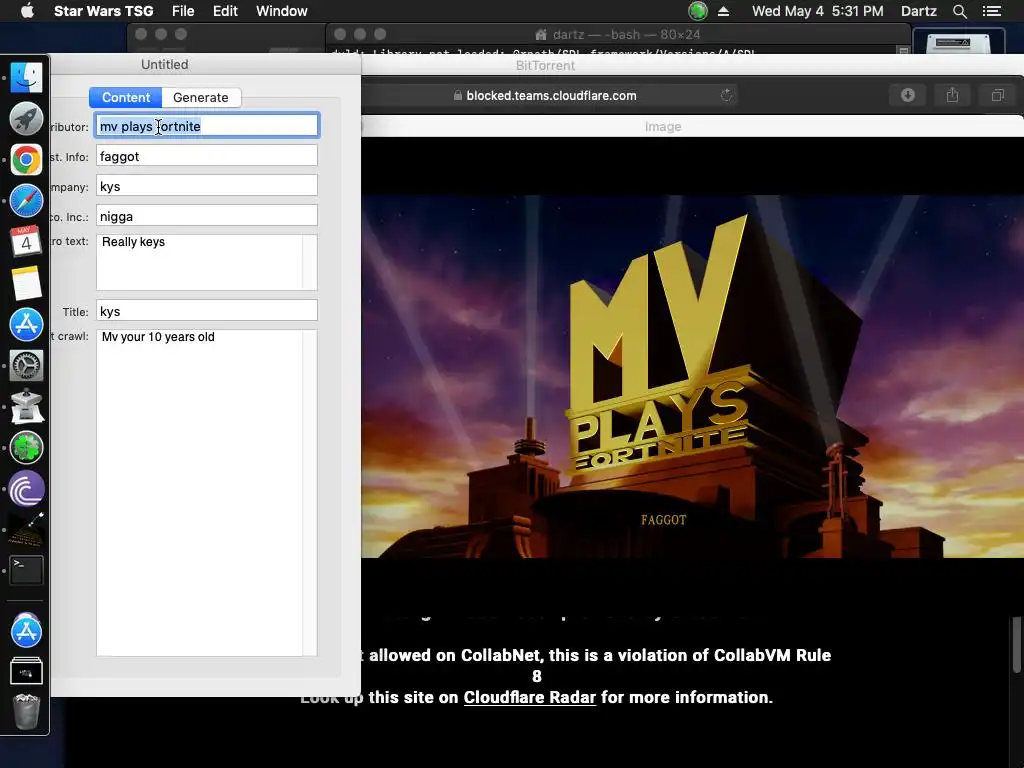1024x768 pixels.
Task: Launch Google Chrome from the dock
Action: (x=26, y=160)
